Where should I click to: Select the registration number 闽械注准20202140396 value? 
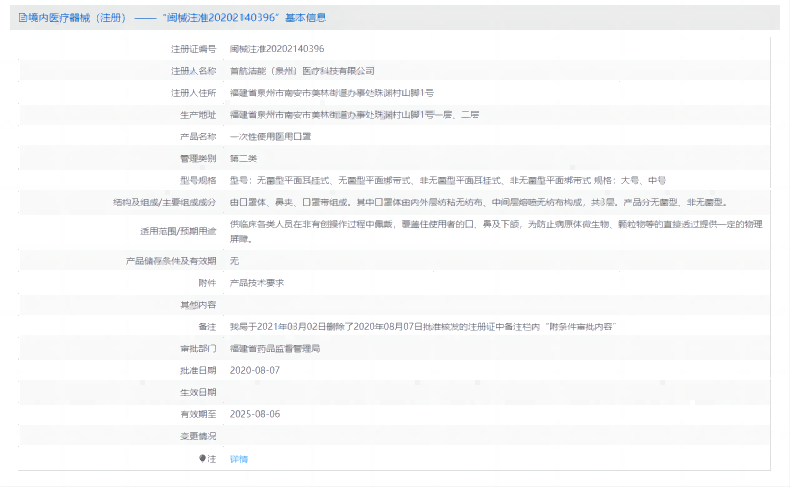tap(277, 48)
